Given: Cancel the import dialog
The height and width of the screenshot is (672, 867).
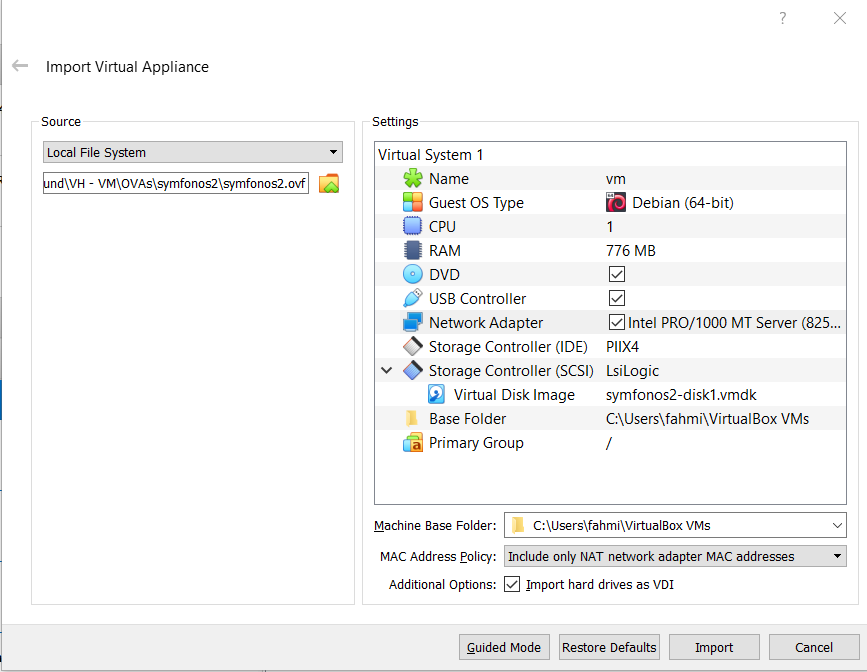Looking at the screenshot, I should pyautogui.click(x=814, y=647).
